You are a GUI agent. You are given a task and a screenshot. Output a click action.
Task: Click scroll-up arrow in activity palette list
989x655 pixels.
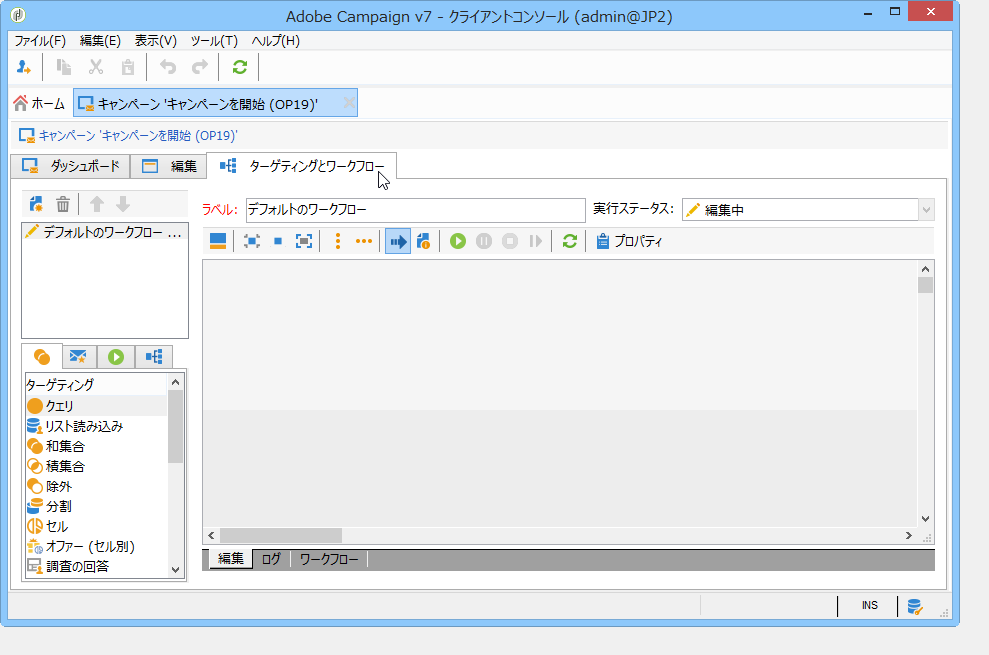coord(175,382)
